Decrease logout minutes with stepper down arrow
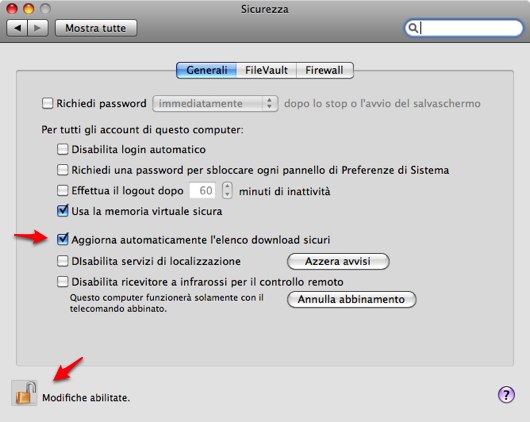This screenshot has width=530, height=422. [x=227, y=194]
